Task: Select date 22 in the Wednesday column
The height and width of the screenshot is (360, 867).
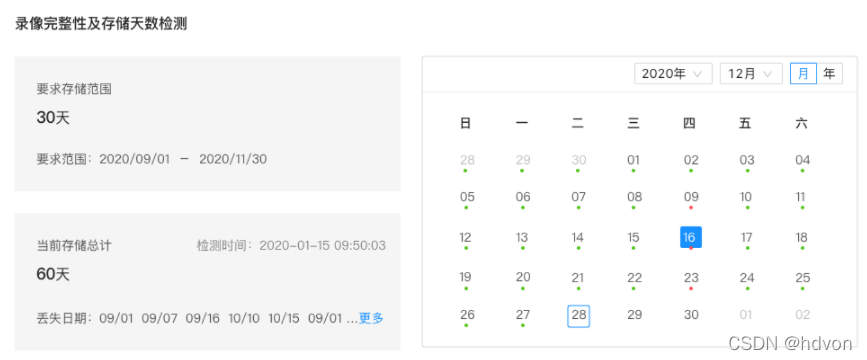Action: click(x=635, y=278)
